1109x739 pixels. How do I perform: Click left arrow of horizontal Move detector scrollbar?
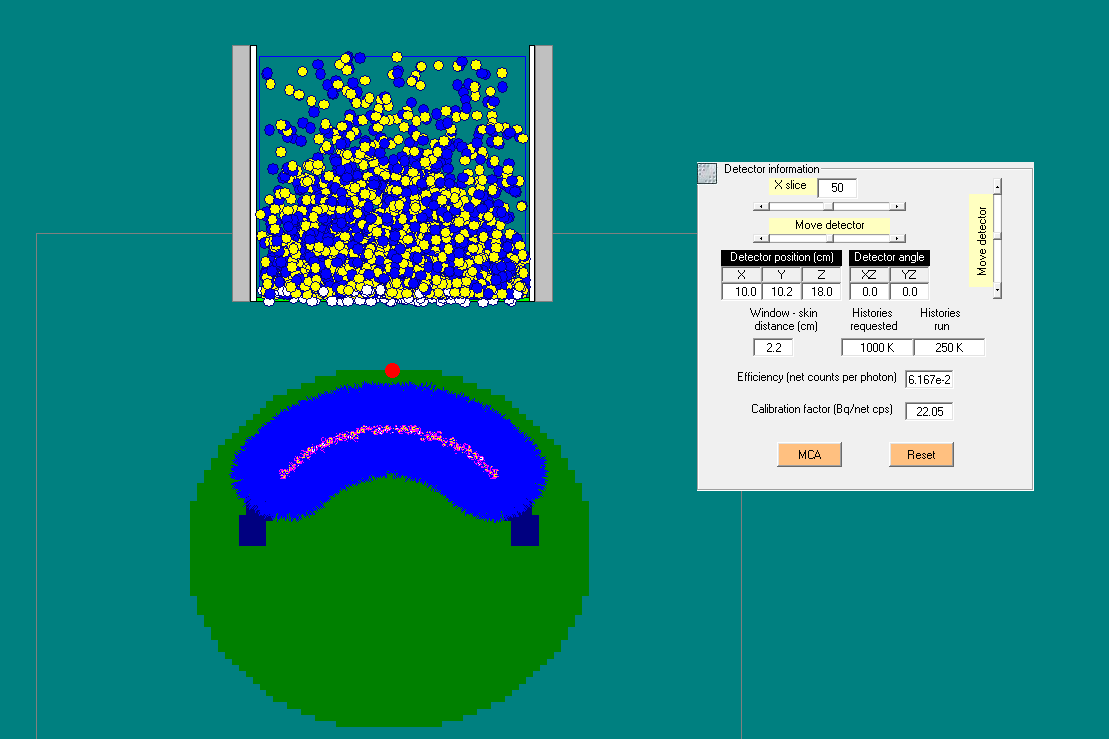tap(759, 238)
